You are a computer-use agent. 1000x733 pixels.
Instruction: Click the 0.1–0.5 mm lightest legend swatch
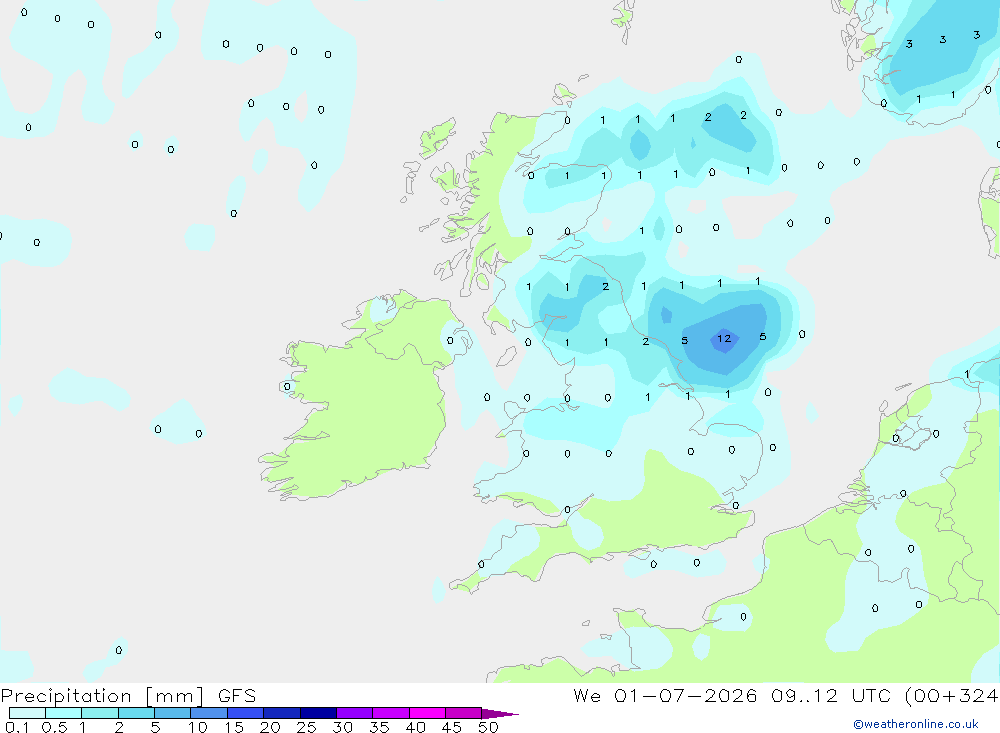(x=27, y=713)
